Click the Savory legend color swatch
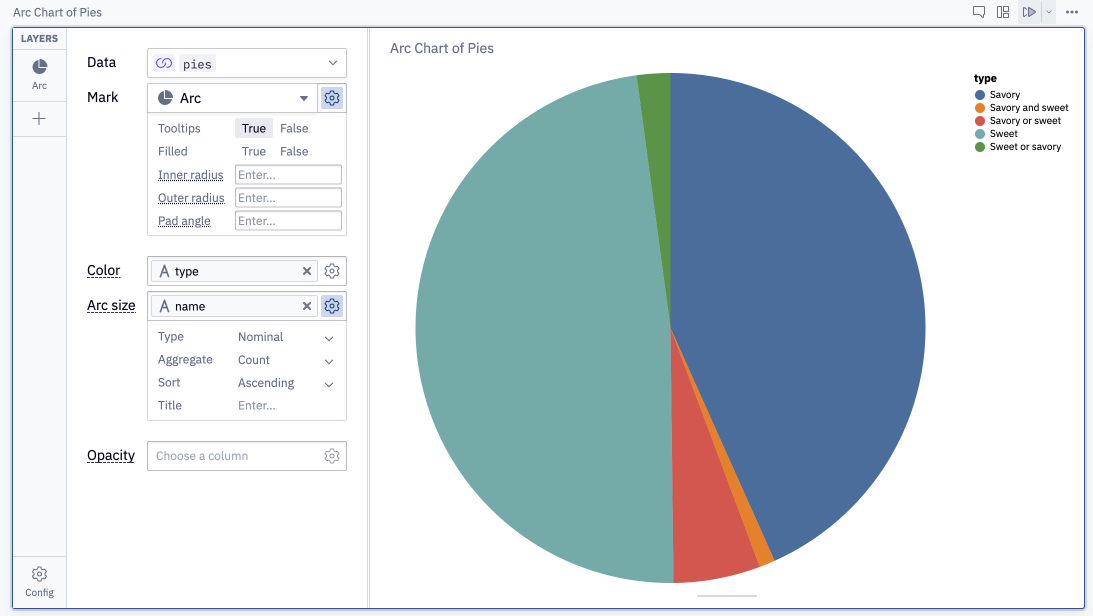This screenshot has width=1093, height=616. coord(980,95)
